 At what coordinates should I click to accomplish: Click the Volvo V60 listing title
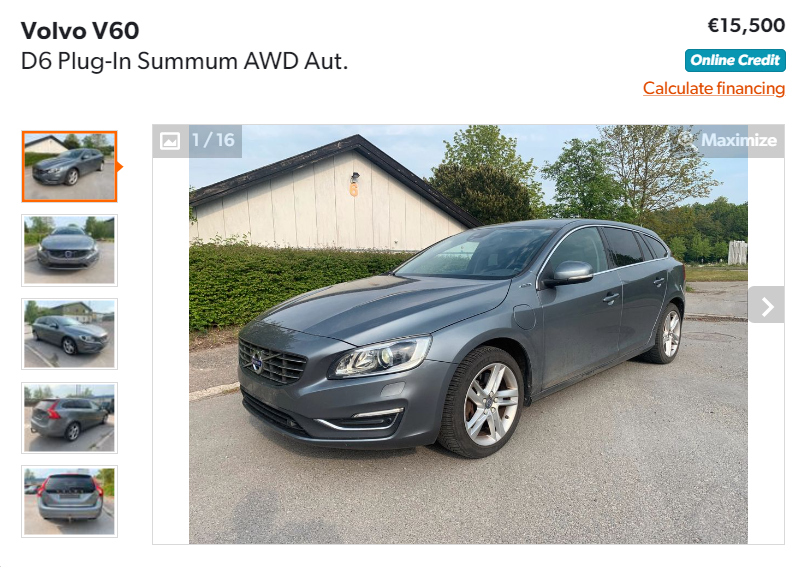click(80, 31)
